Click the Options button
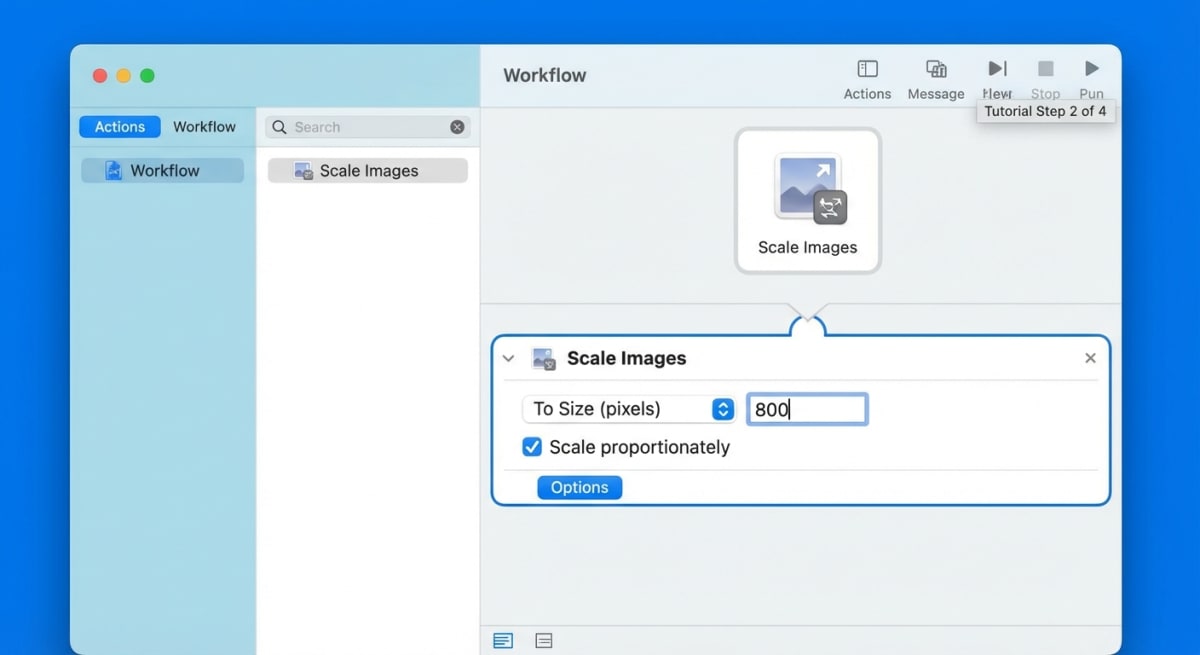The width and height of the screenshot is (1200, 655). 579,487
